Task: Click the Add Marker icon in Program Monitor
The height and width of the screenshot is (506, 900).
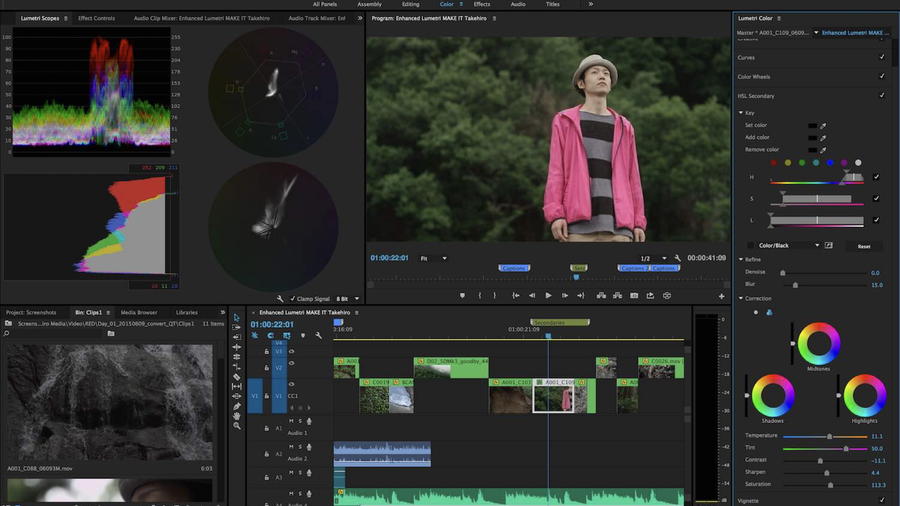Action: click(461, 295)
